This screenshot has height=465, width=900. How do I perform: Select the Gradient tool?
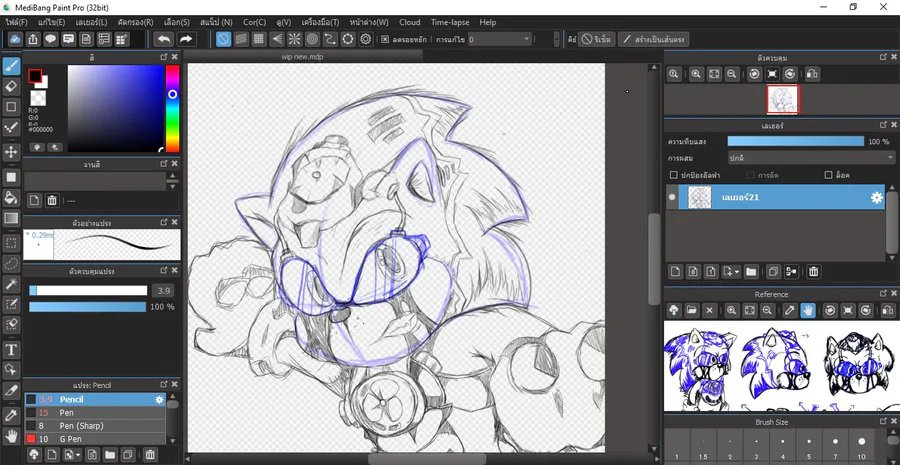tap(11, 218)
